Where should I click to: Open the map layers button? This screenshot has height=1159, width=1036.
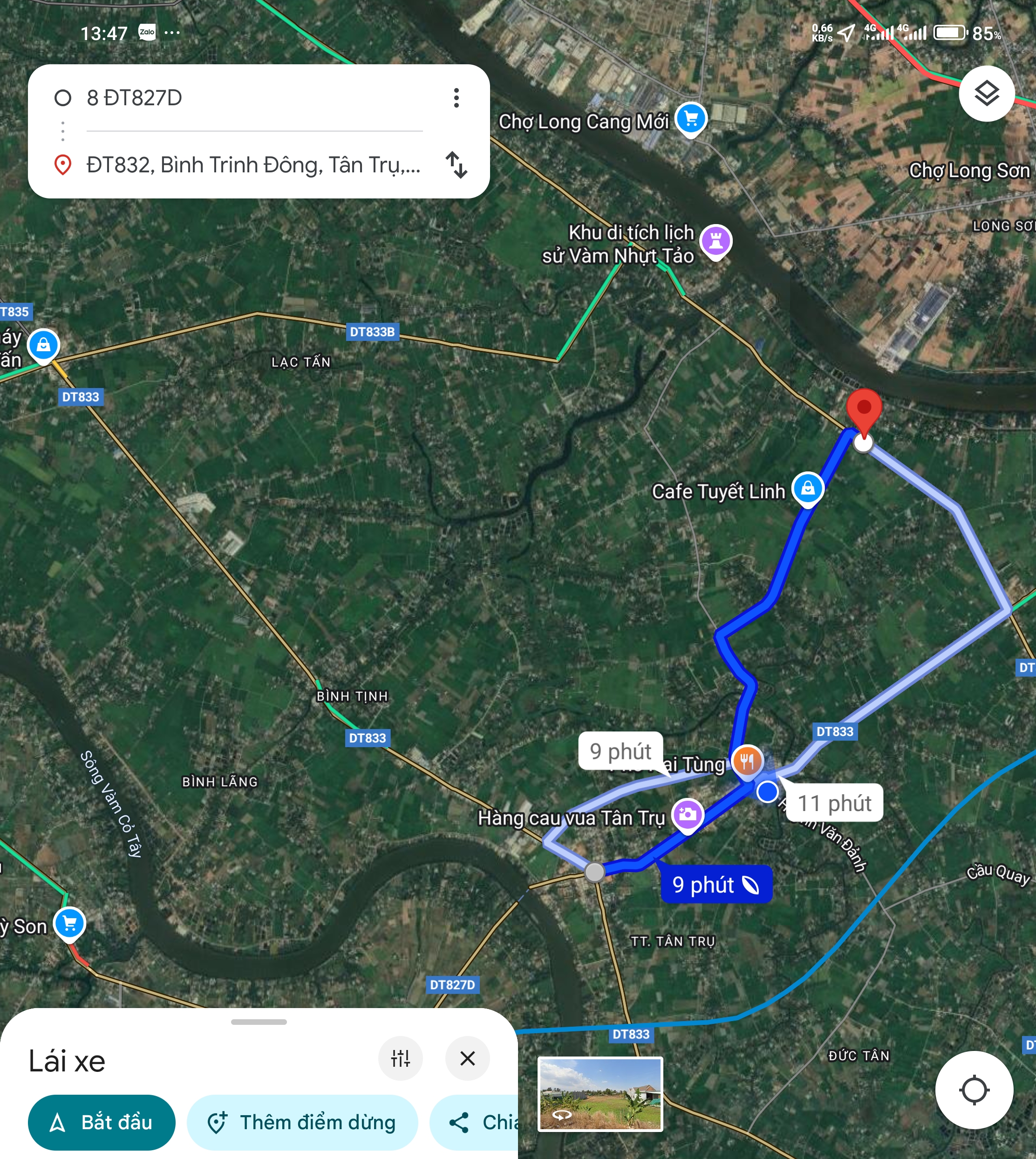987,93
